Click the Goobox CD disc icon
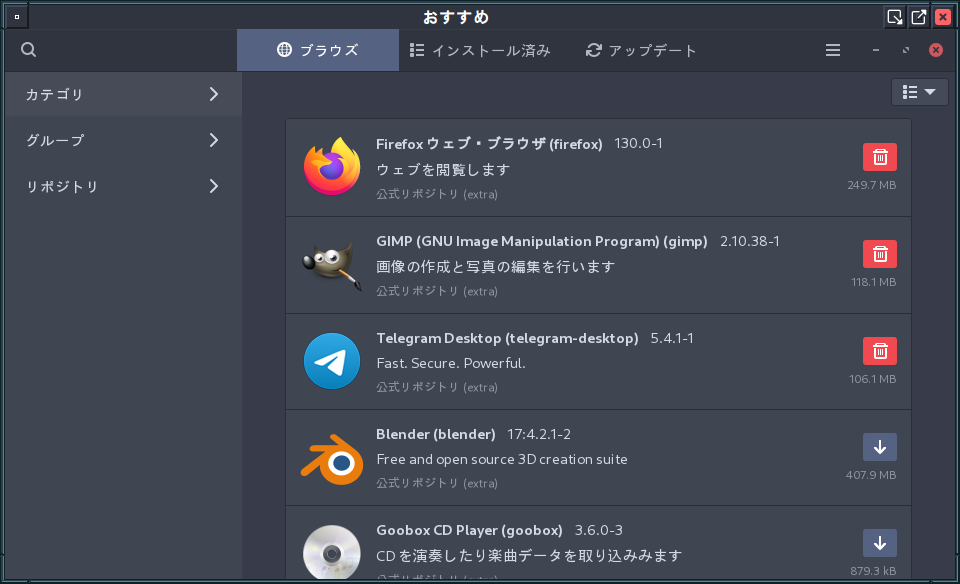This screenshot has height=584, width=960. point(332,552)
